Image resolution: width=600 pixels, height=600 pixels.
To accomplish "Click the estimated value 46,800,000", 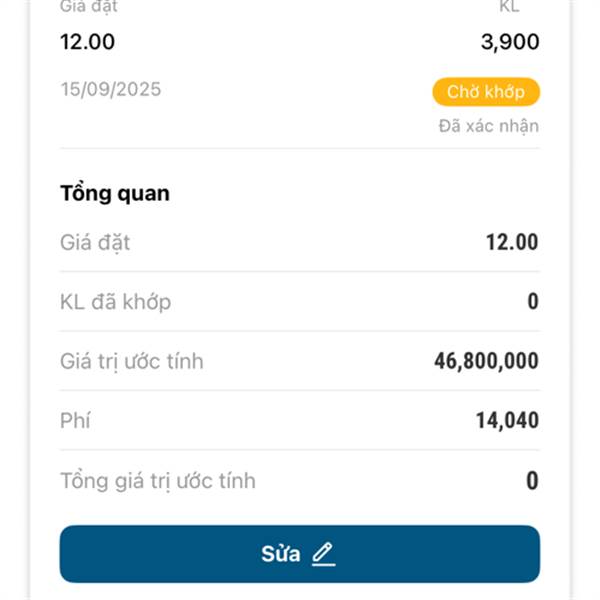I will pyautogui.click(x=486, y=361).
